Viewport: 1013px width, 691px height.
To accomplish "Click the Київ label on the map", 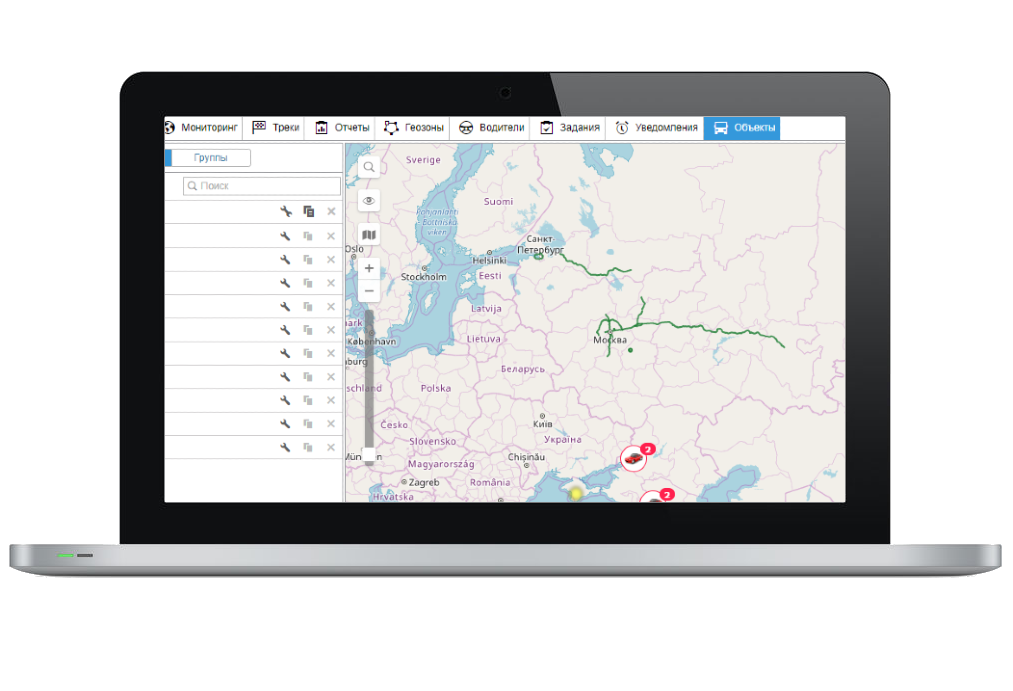I will pos(543,424).
